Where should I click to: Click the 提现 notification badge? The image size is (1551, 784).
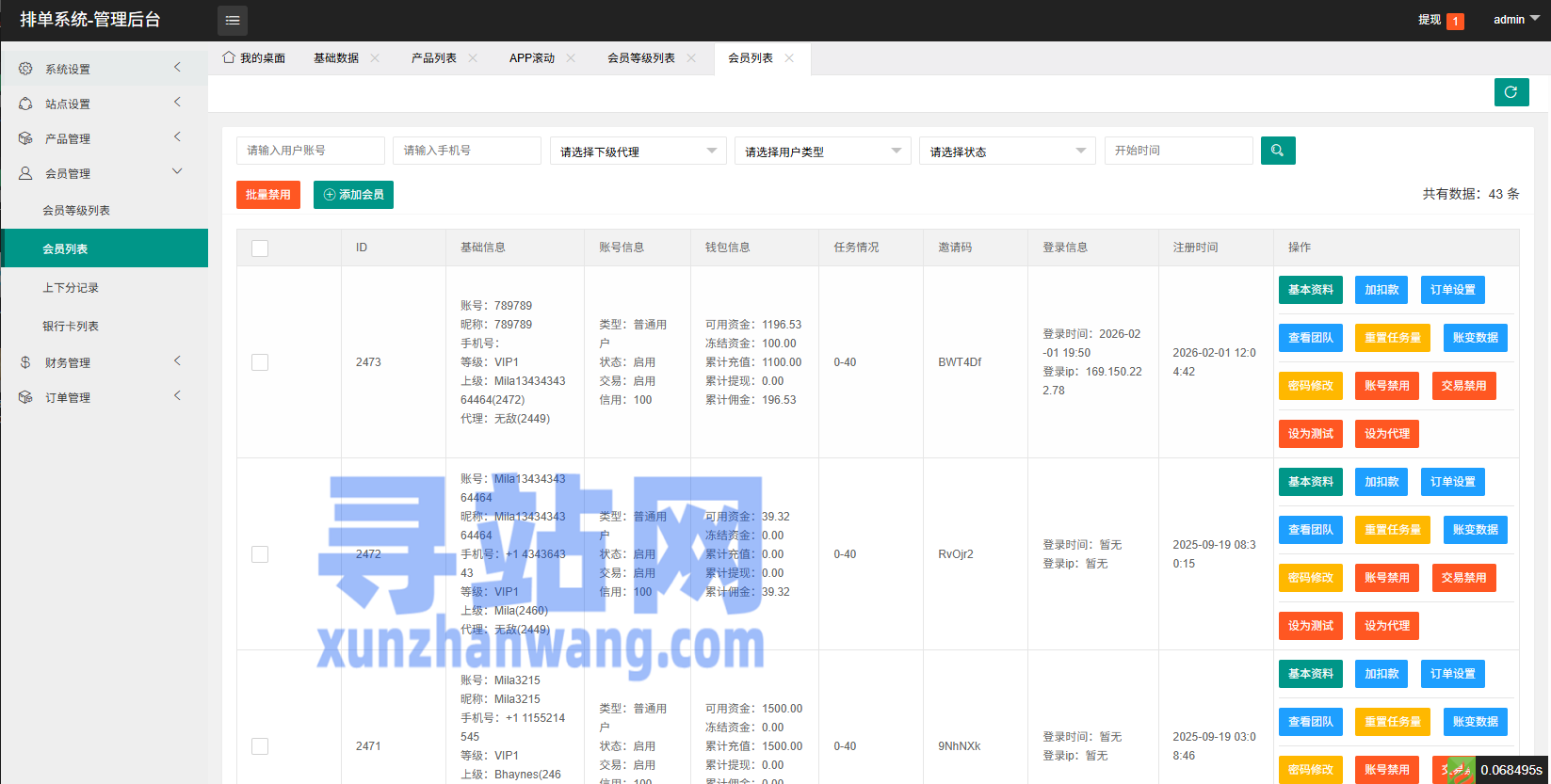[1455, 21]
